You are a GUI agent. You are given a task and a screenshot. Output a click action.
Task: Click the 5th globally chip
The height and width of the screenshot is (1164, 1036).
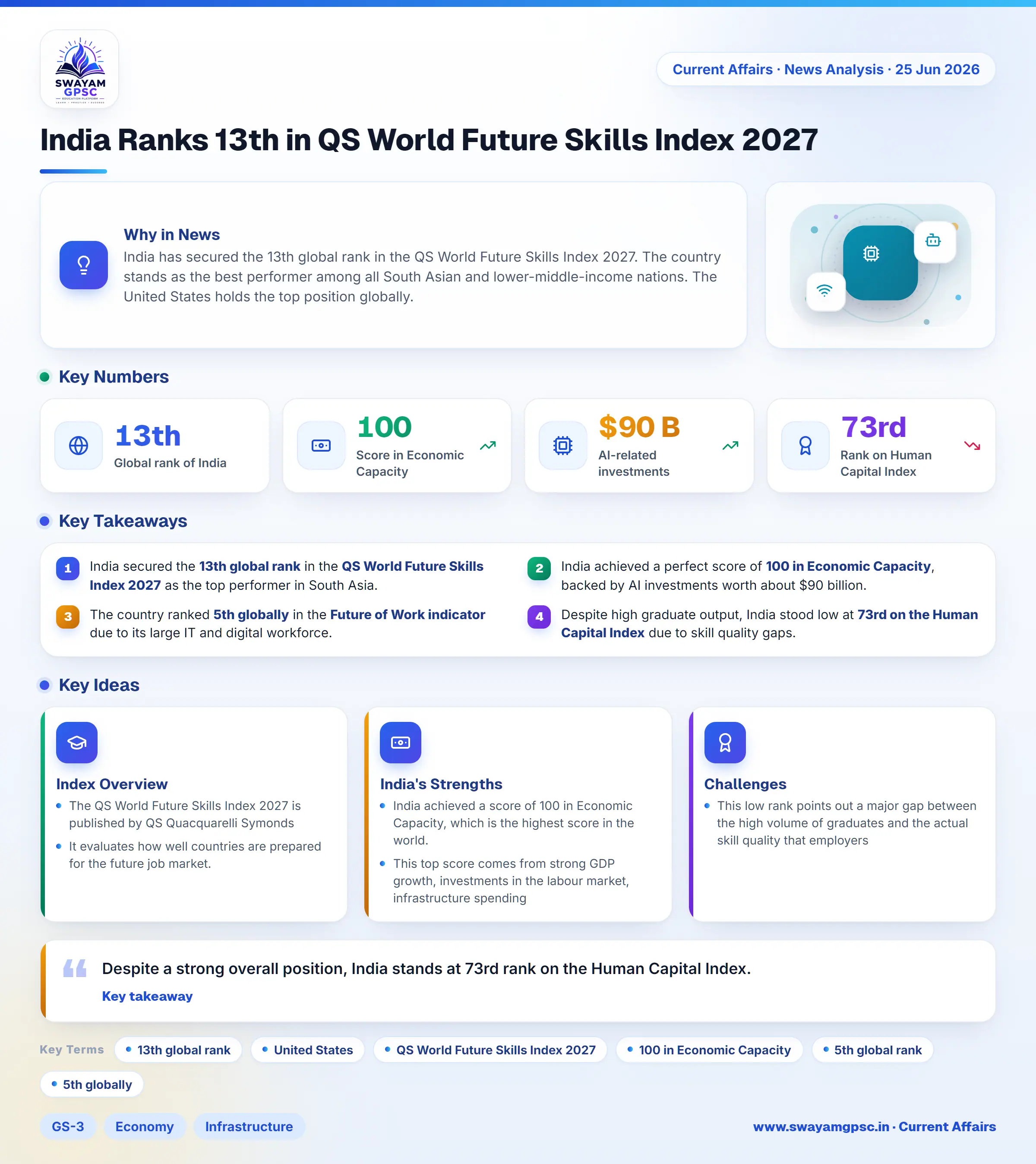pos(92,1085)
